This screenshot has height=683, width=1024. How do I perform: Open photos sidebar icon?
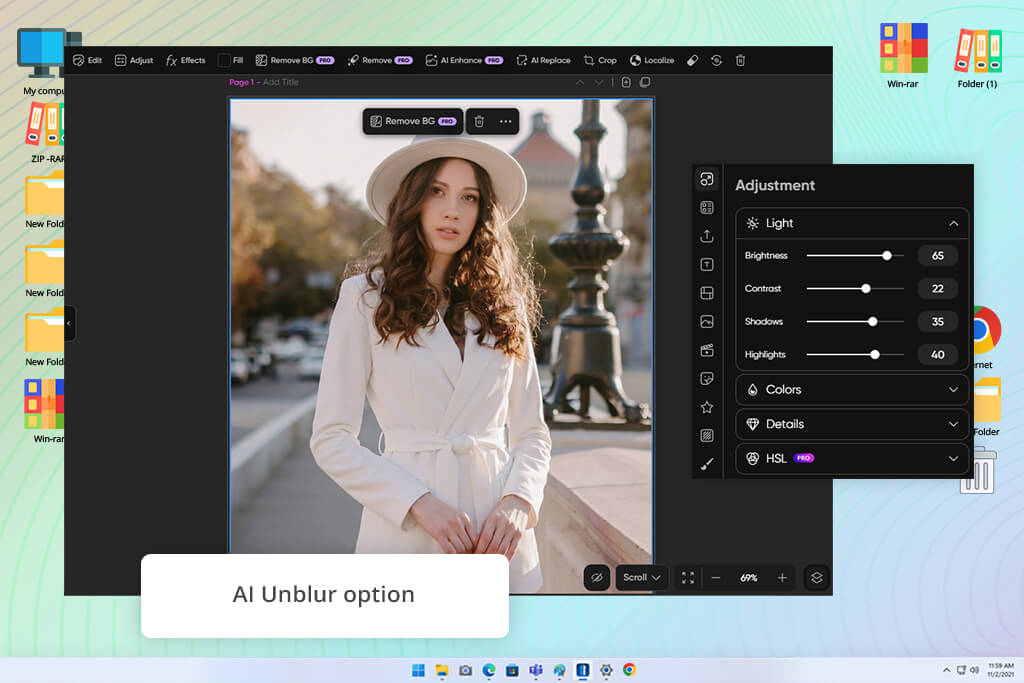[x=707, y=321]
